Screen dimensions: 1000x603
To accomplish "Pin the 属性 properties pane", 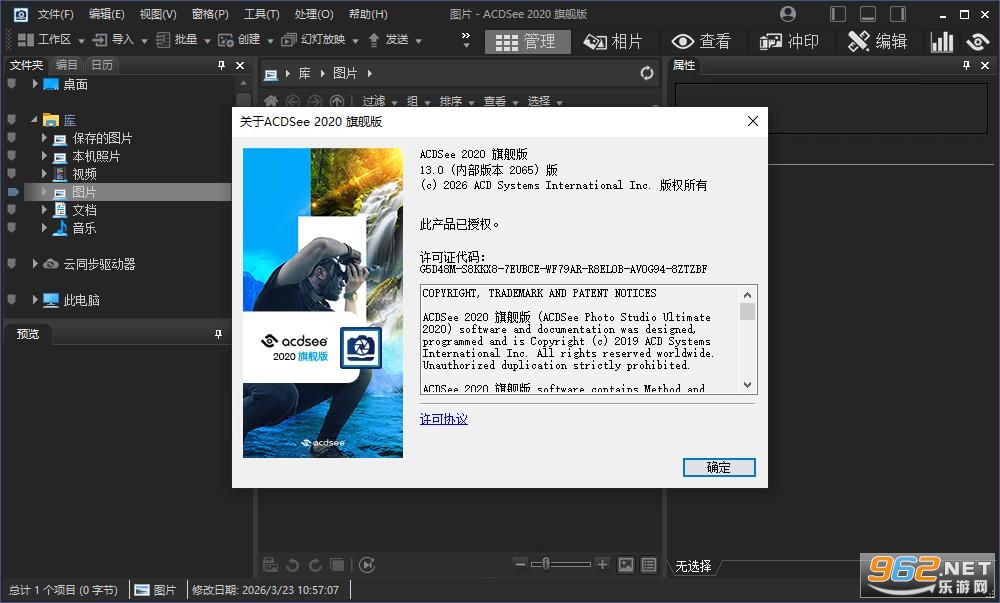I will [x=966, y=65].
